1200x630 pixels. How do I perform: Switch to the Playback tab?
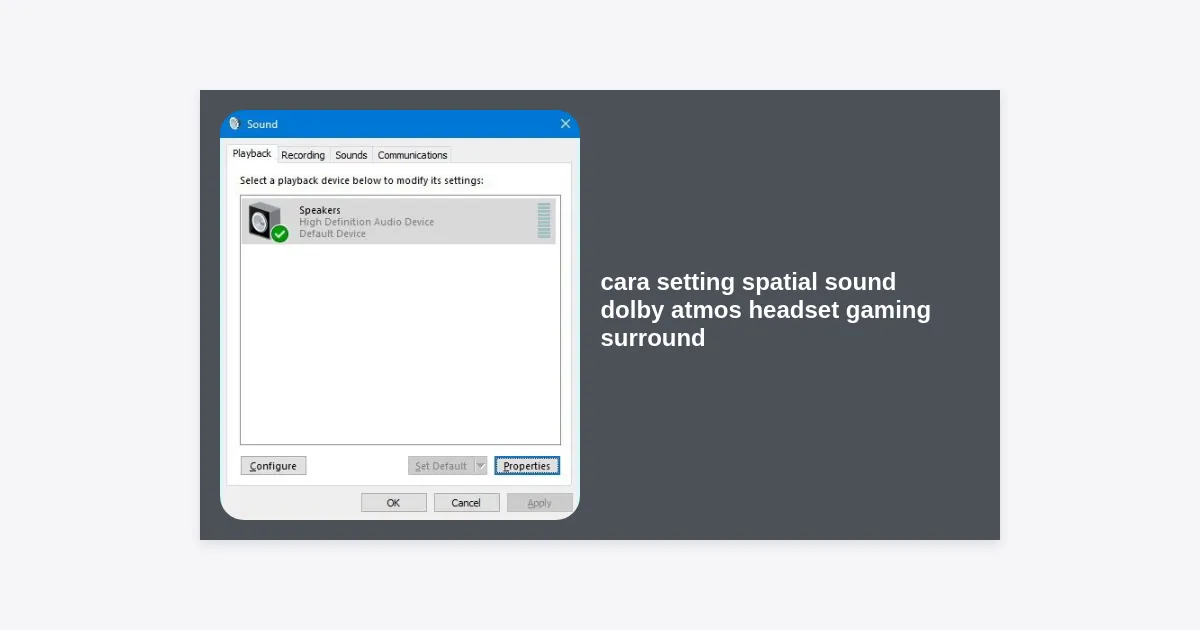[x=252, y=154]
